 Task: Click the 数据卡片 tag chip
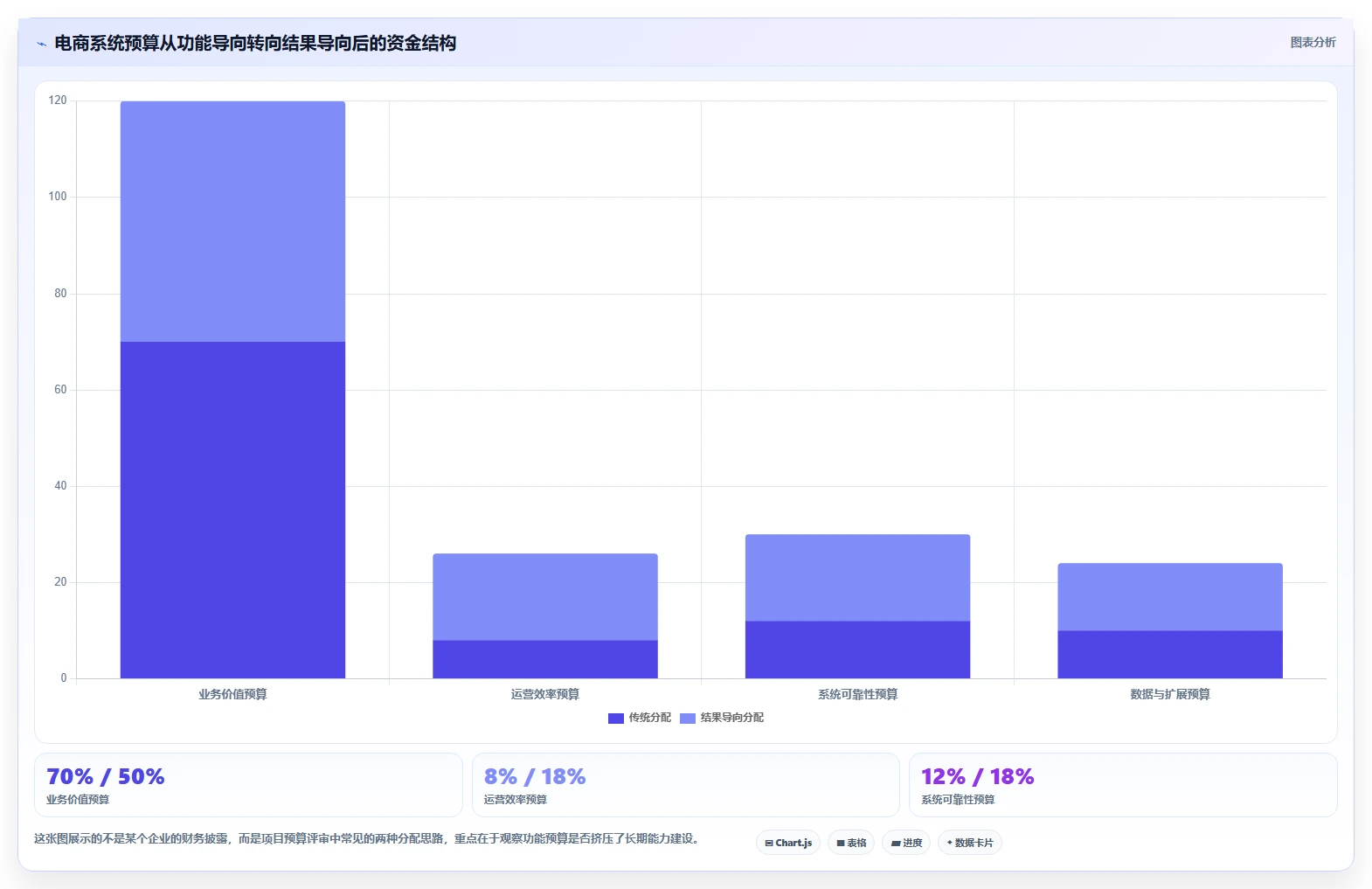tap(970, 843)
